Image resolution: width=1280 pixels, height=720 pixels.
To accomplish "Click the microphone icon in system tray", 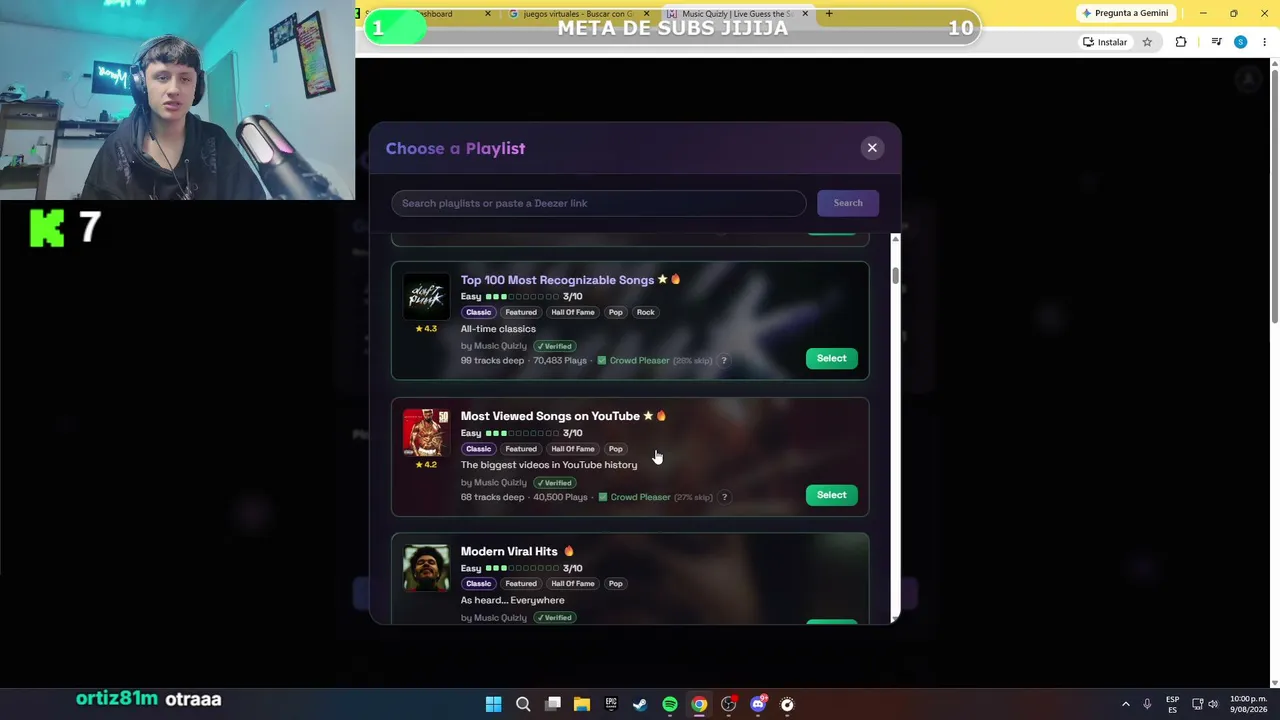I will click(1147, 704).
